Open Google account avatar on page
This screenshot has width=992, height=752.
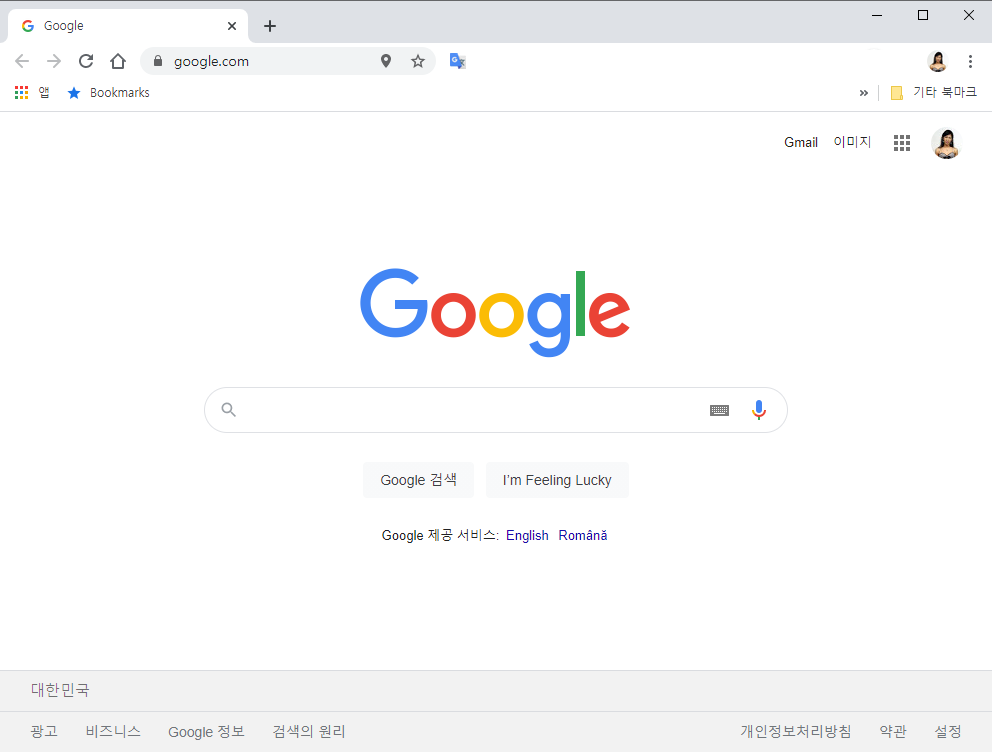946,143
